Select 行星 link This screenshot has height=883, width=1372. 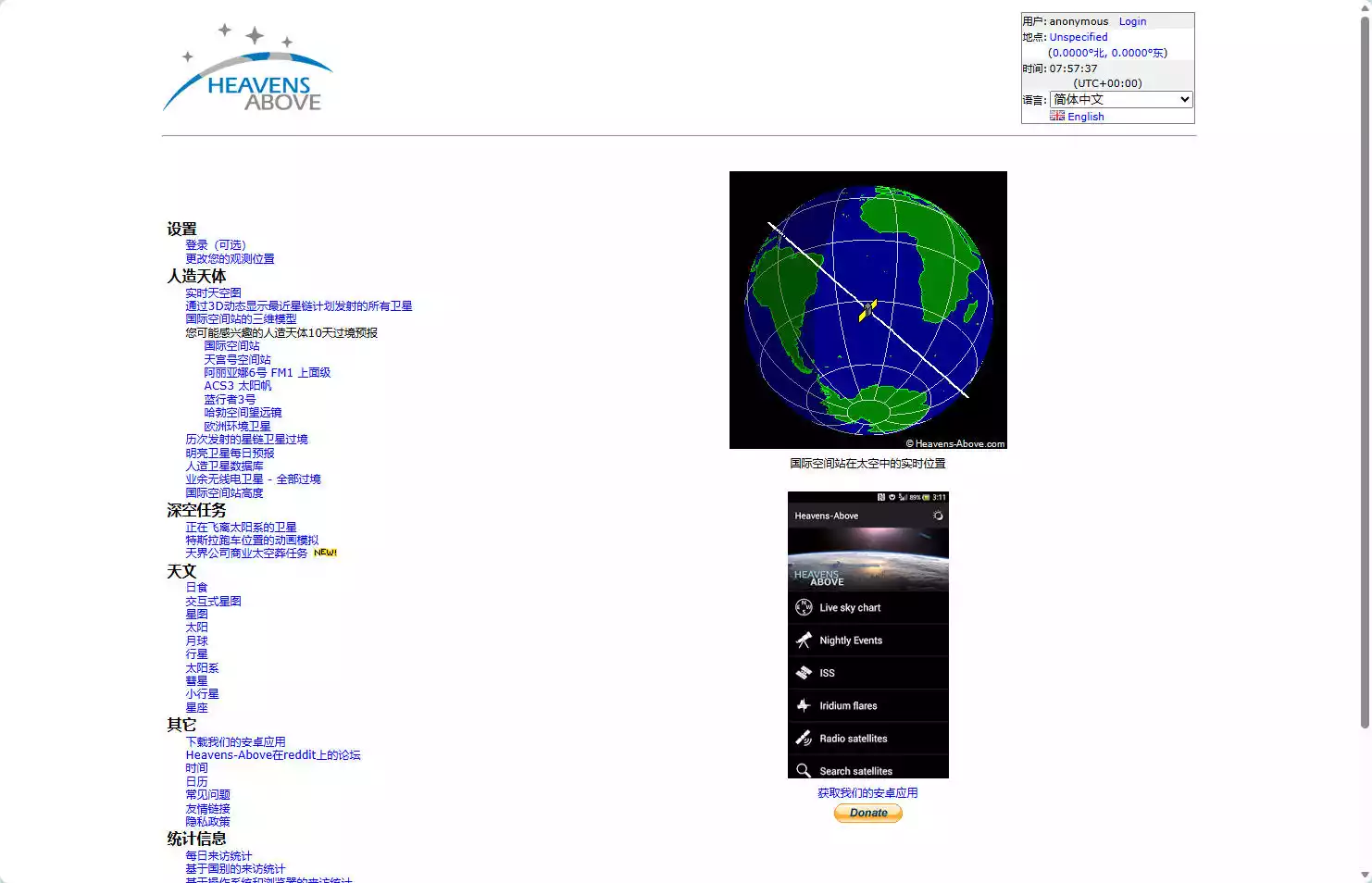tap(196, 654)
